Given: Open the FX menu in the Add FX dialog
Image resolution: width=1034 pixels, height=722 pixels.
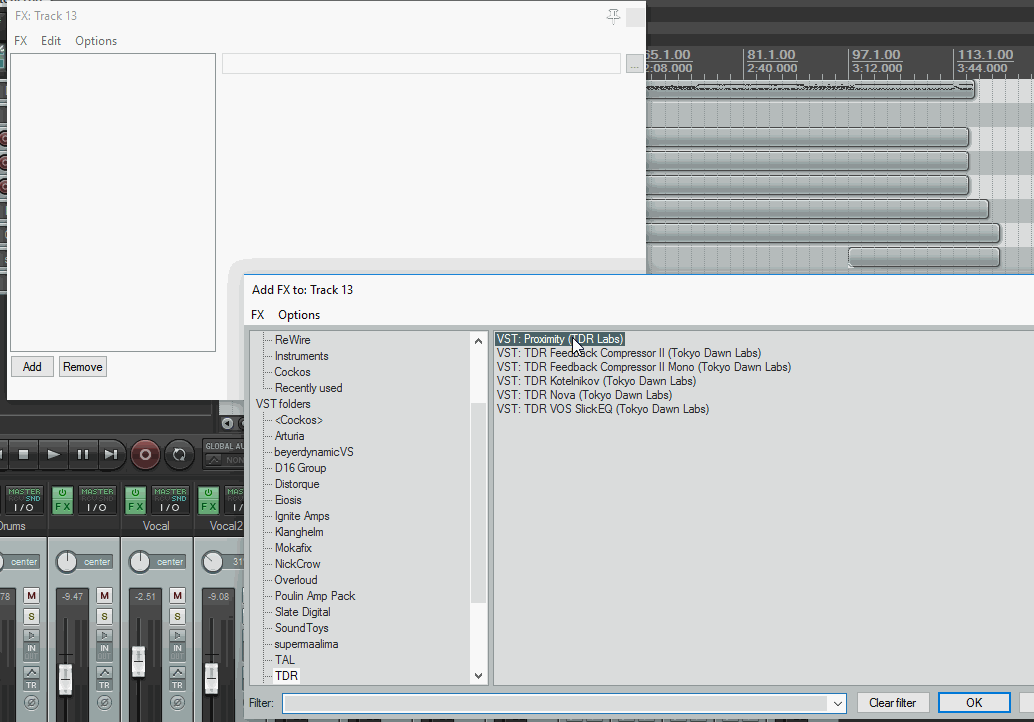Looking at the screenshot, I should [x=258, y=315].
